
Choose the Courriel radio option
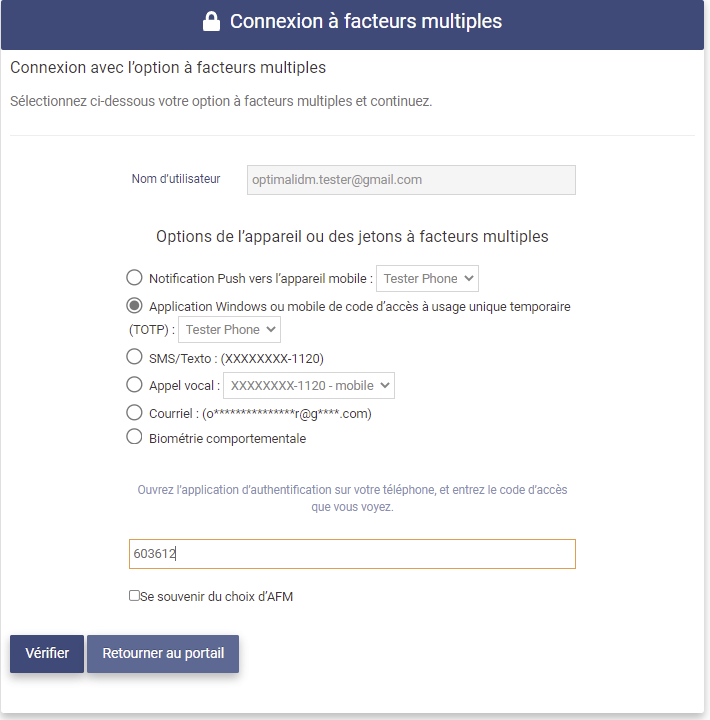(x=134, y=412)
